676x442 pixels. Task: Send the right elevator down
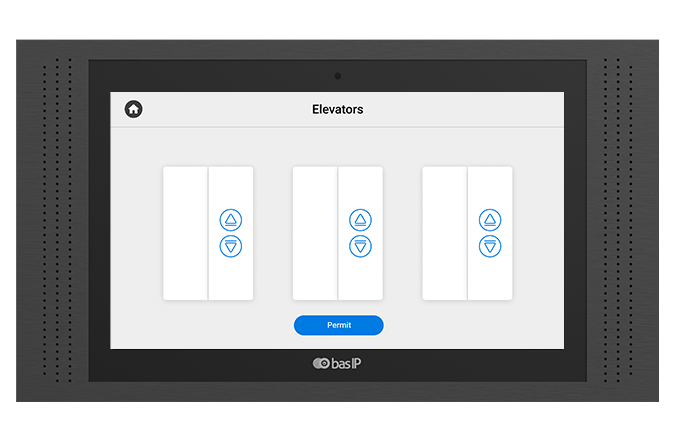(x=490, y=246)
